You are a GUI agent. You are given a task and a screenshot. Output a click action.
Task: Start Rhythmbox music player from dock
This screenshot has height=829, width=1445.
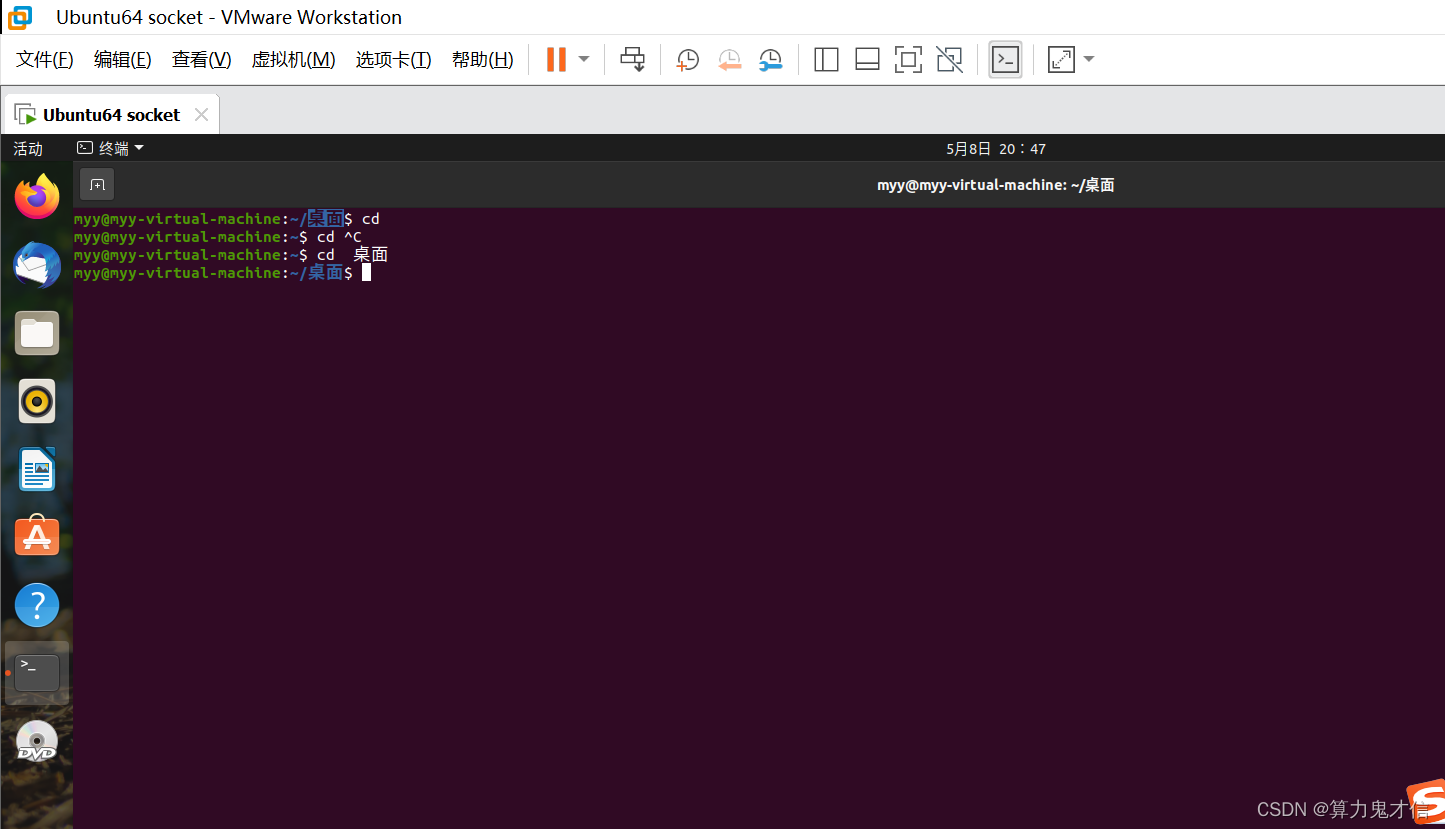pyautogui.click(x=37, y=401)
